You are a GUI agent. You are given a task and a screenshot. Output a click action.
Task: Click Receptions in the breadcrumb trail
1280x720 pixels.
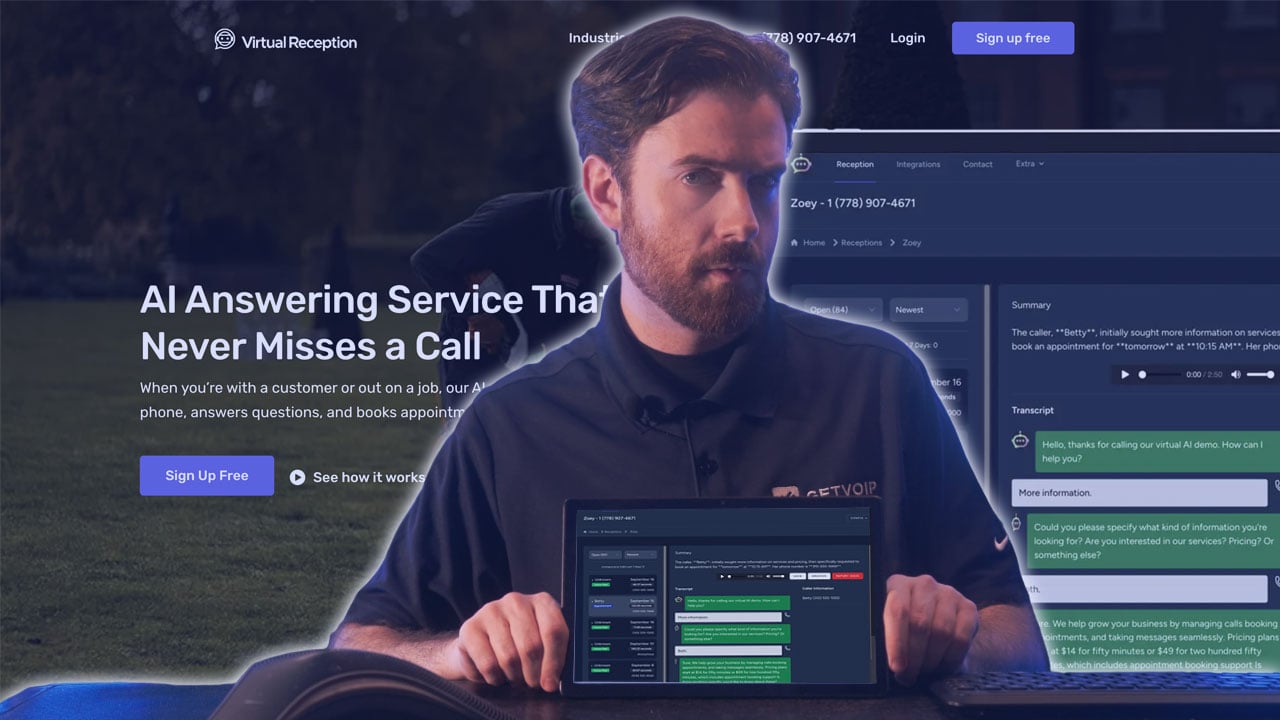pyautogui.click(x=861, y=243)
